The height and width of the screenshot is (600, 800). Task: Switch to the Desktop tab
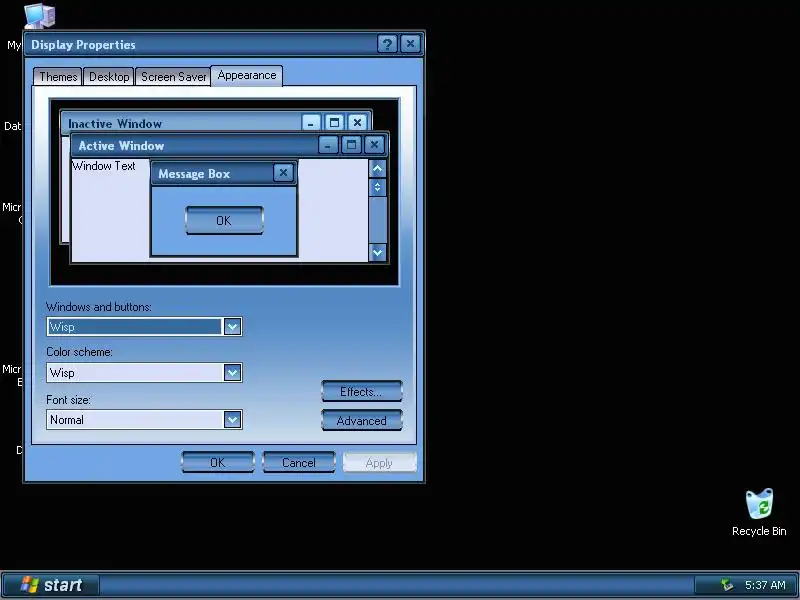109,77
